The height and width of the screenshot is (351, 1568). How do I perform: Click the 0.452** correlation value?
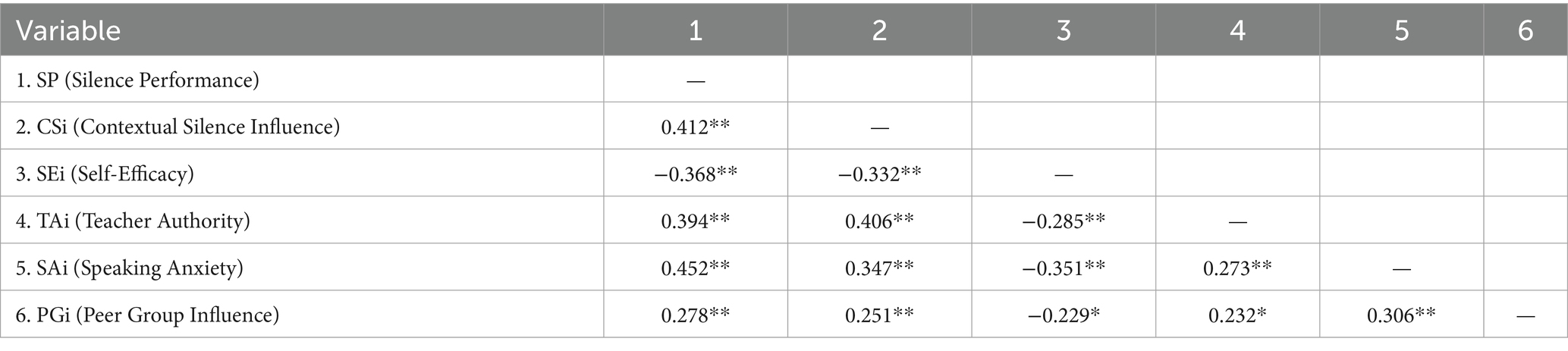tap(696, 268)
